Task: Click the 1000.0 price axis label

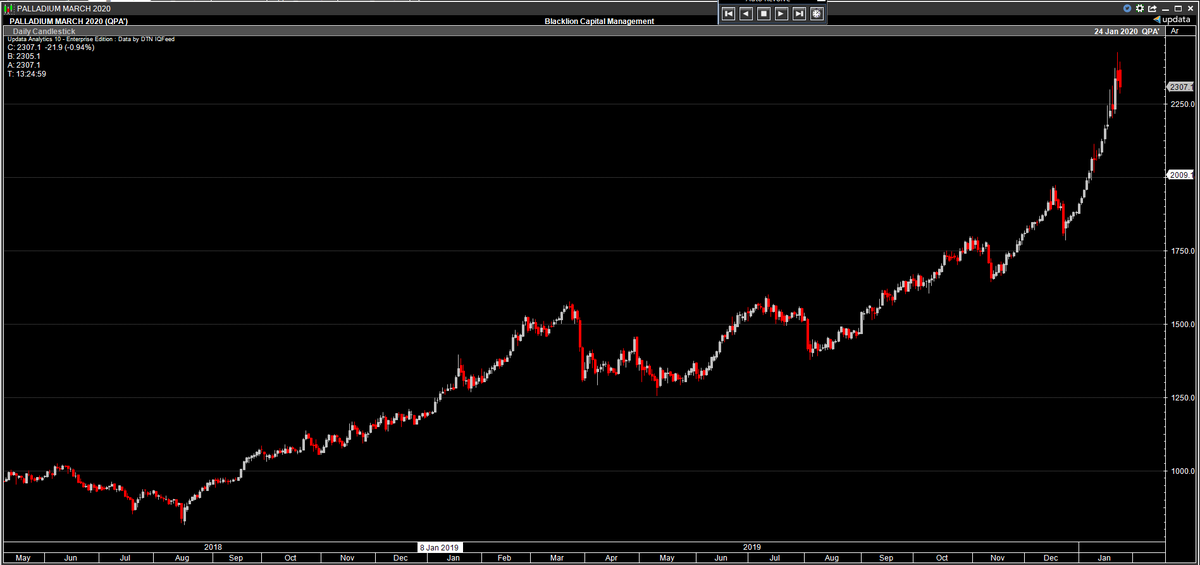Action: pos(1182,471)
